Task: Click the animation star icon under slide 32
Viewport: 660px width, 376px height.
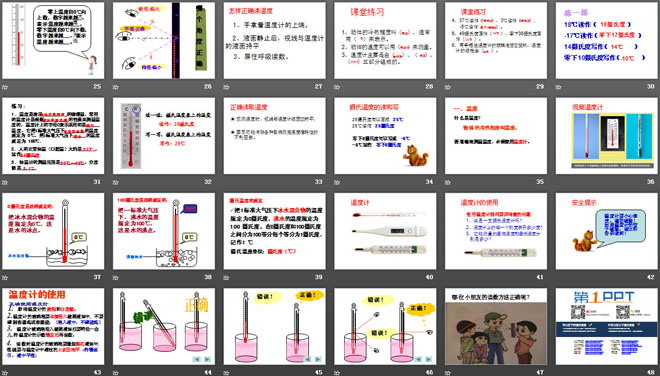Action: [115, 182]
